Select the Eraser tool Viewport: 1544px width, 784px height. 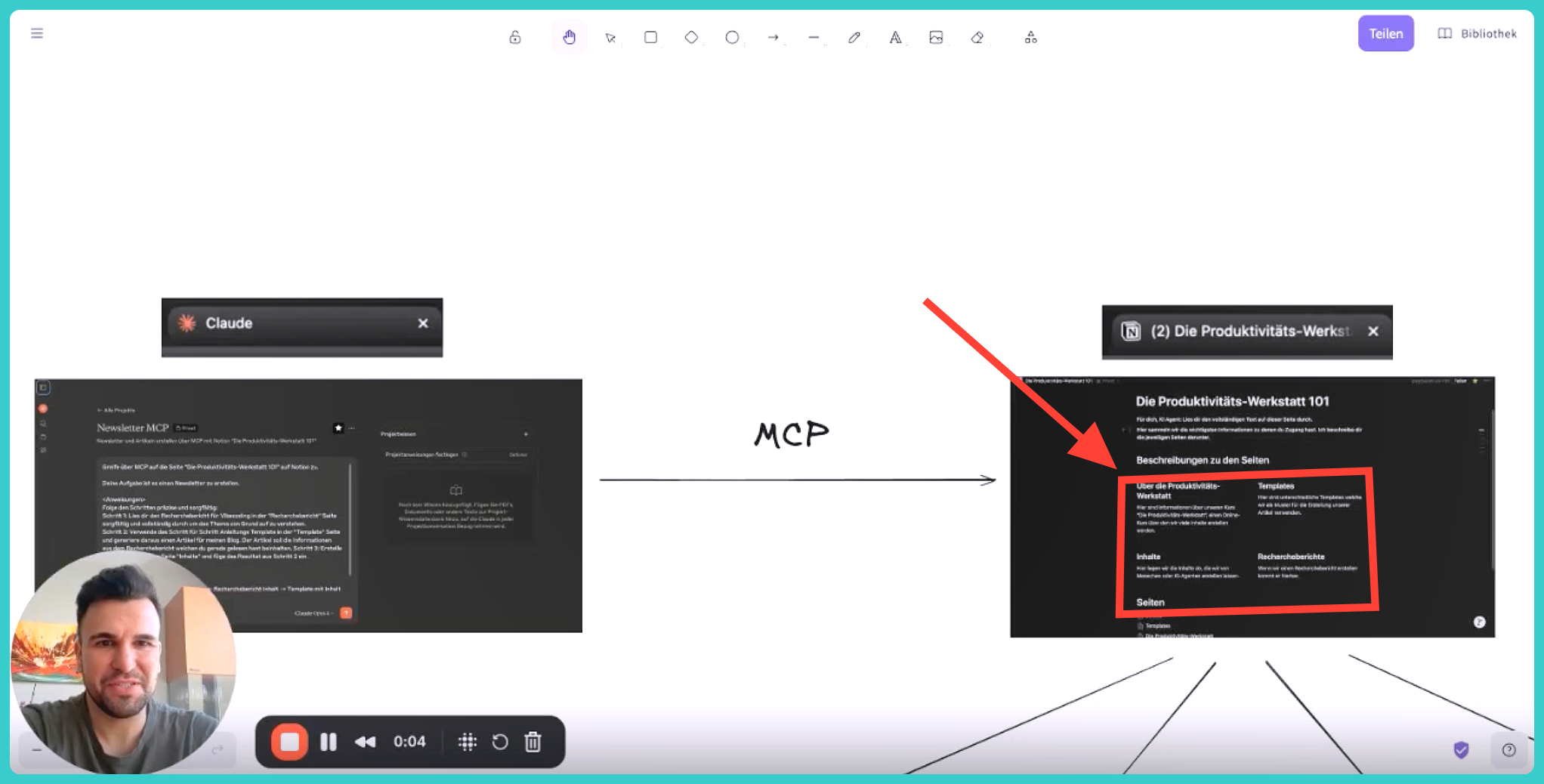click(977, 37)
